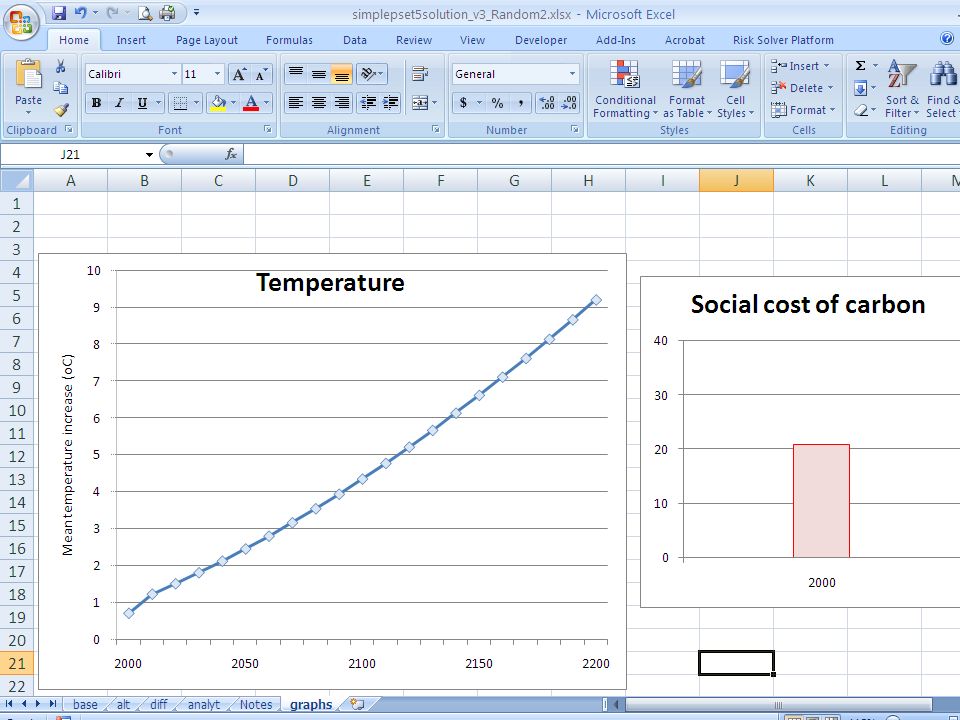
Task: Open Sort & Filter menu
Action: point(902,88)
